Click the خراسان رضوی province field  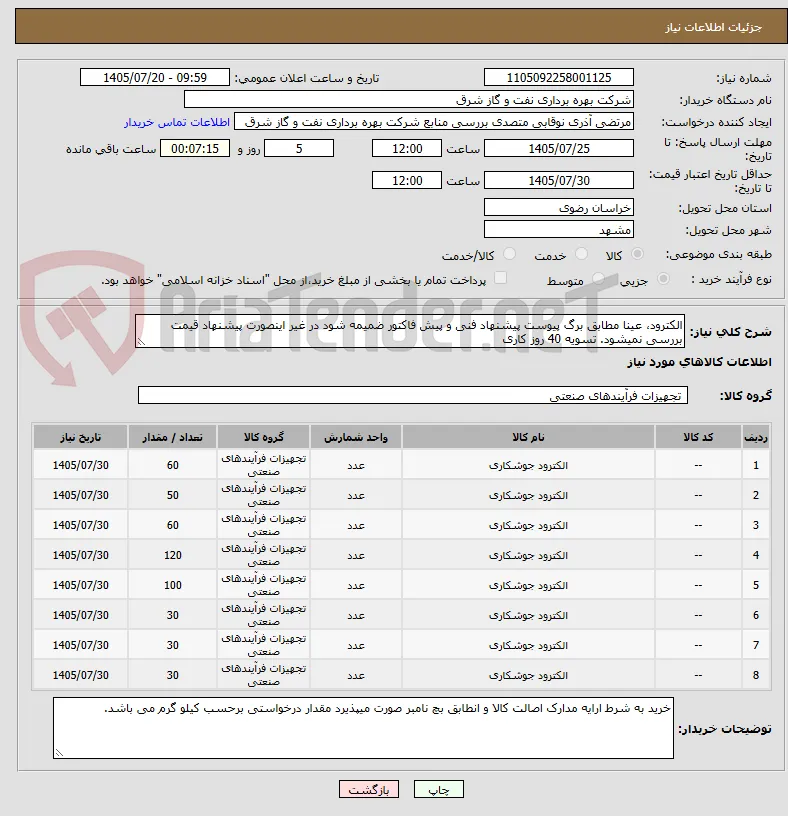click(x=559, y=208)
